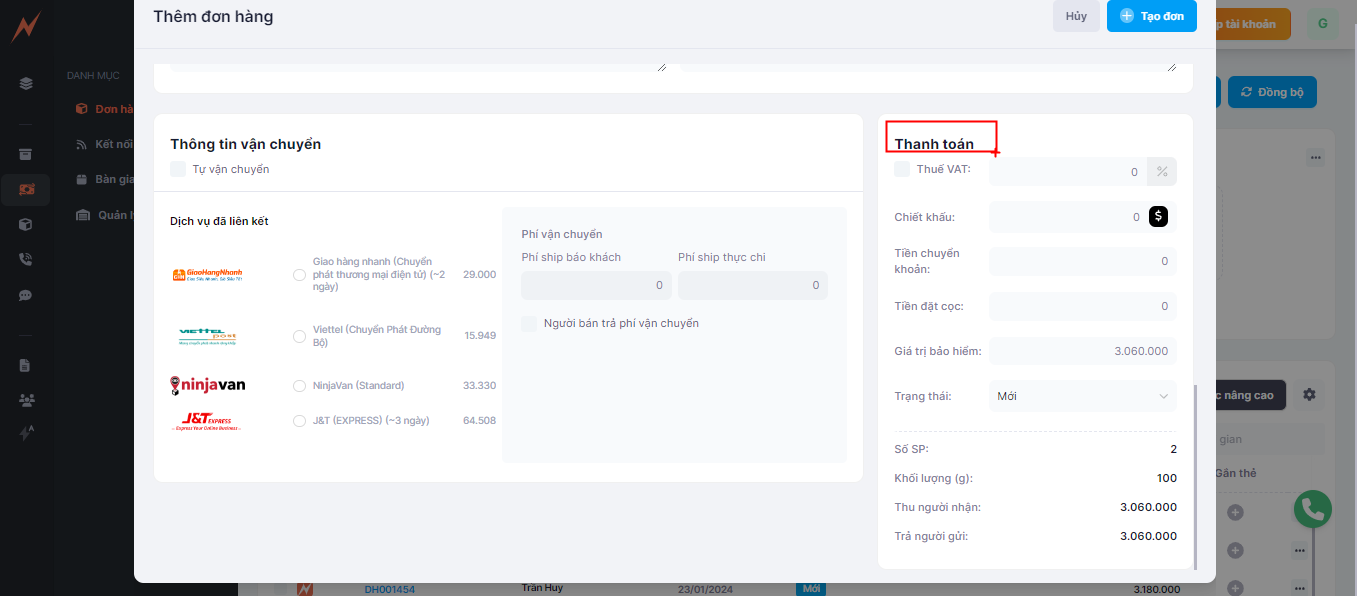Click the green phone call floating button
The image size is (1357, 596).
pyautogui.click(x=1312, y=510)
